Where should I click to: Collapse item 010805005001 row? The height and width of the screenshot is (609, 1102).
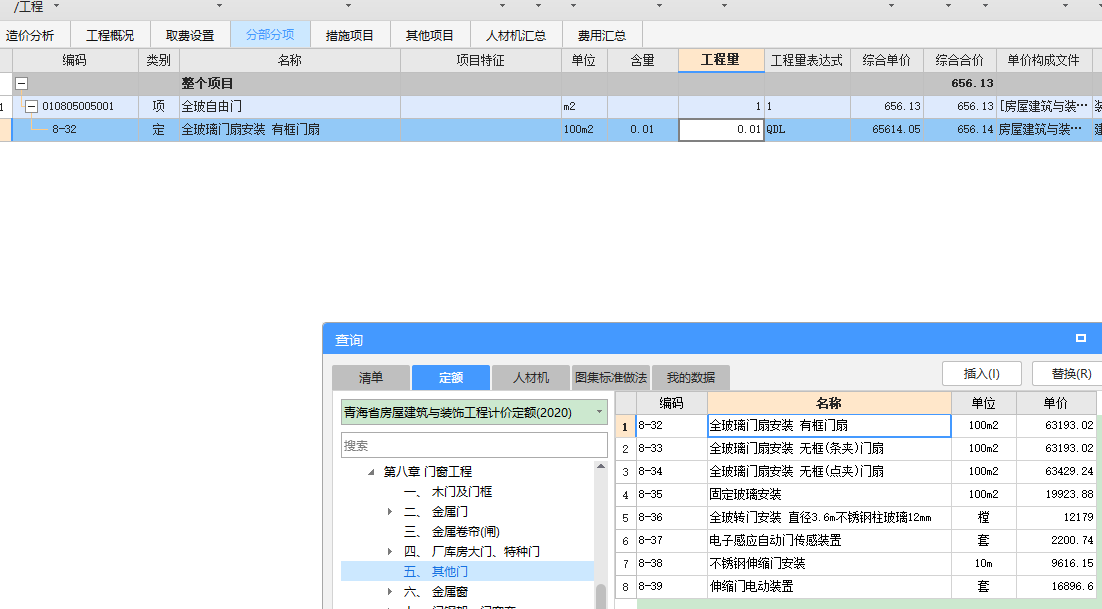pyautogui.click(x=32, y=107)
